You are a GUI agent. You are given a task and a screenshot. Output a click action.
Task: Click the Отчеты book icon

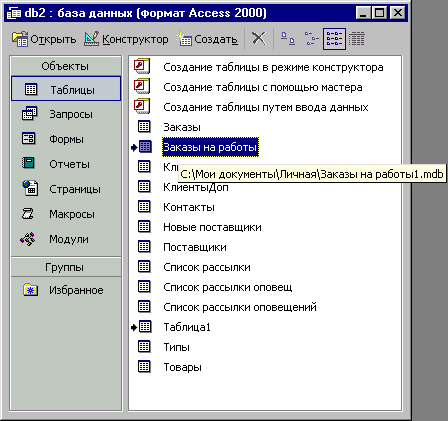pos(28,163)
